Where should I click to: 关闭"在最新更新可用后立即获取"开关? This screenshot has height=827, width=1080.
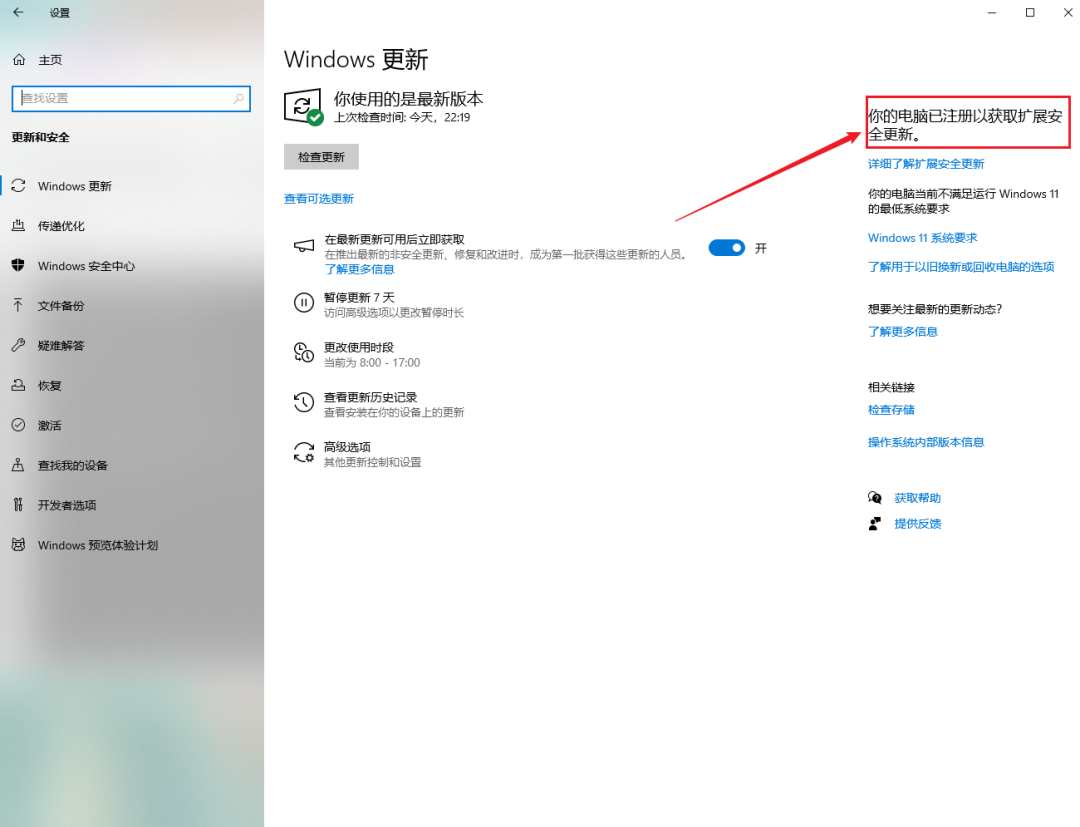(727, 247)
